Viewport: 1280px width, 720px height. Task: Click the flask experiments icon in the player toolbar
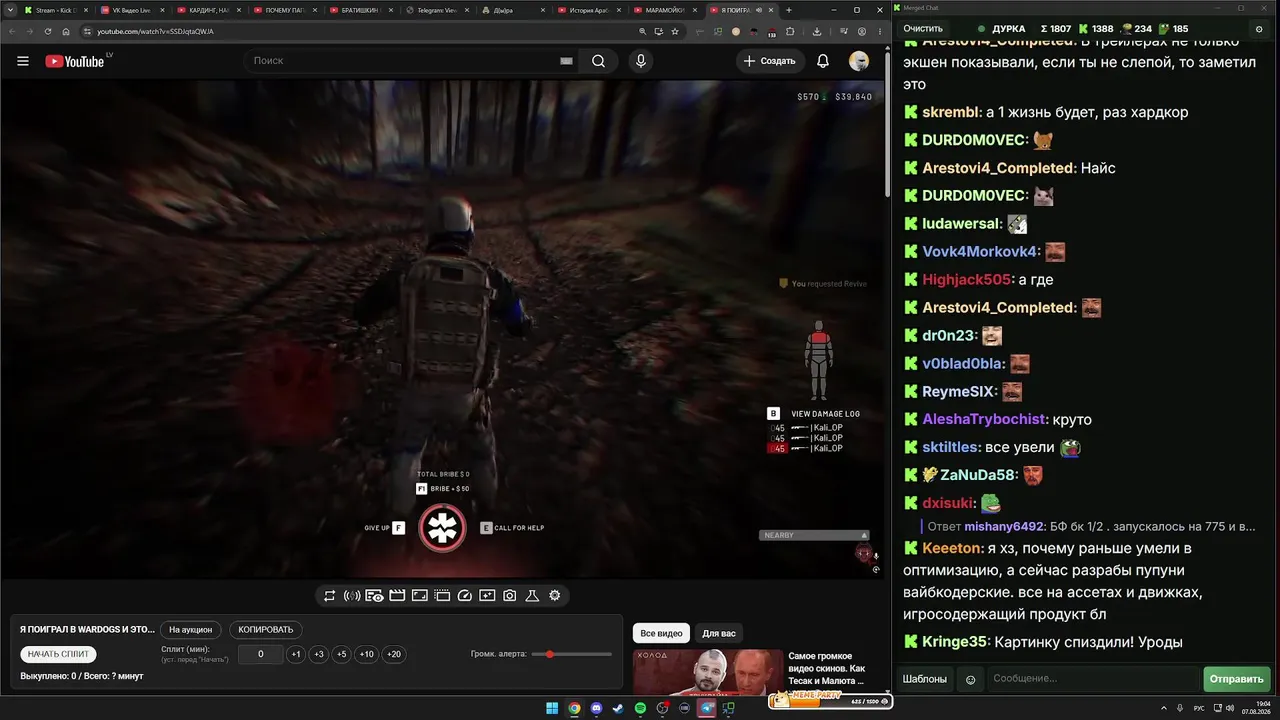(532, 596)
